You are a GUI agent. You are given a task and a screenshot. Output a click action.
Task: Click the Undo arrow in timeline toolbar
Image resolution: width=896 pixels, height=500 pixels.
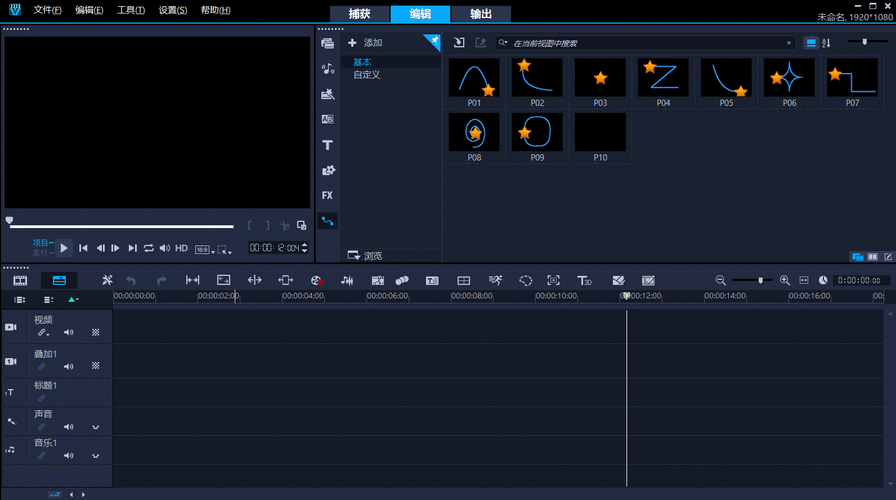click(x=131, y=281)
